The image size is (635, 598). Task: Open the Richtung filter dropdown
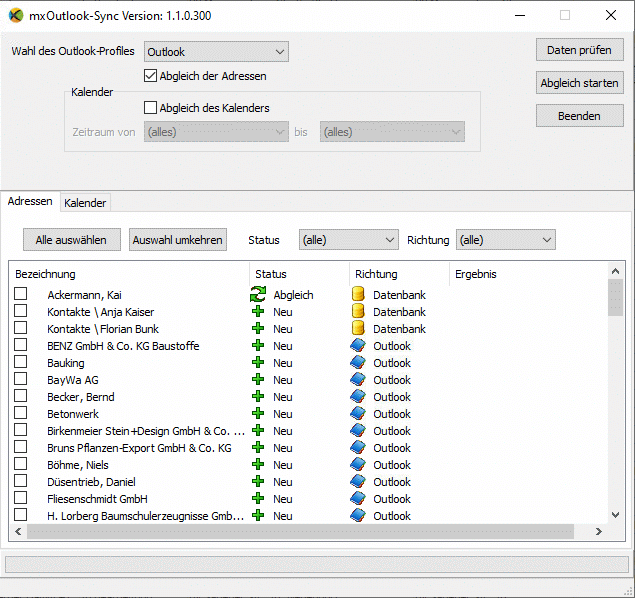[x=505, y=240]
